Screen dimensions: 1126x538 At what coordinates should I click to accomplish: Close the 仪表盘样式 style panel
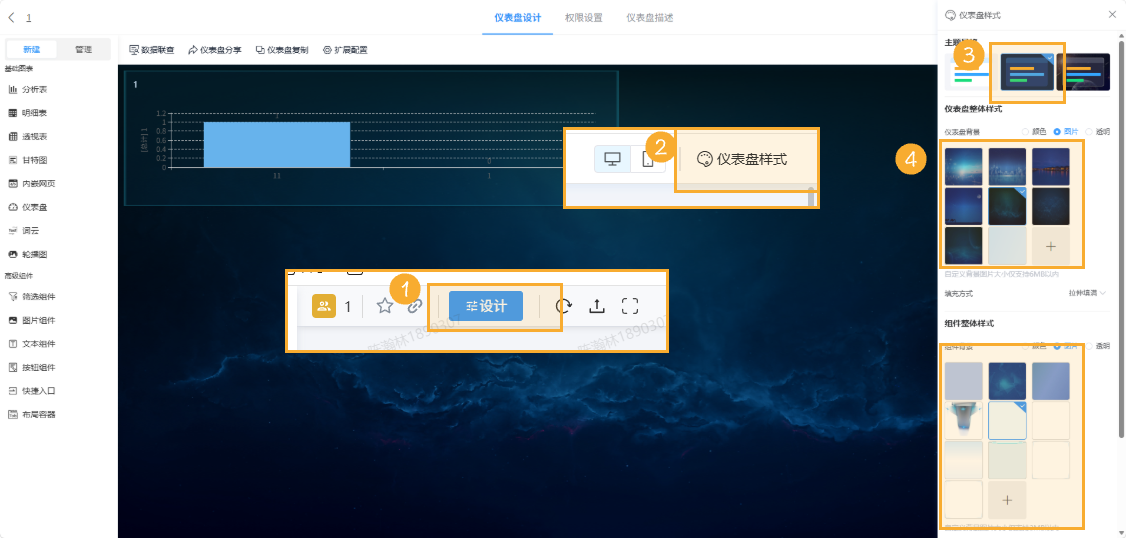[x=1112, y=14]
